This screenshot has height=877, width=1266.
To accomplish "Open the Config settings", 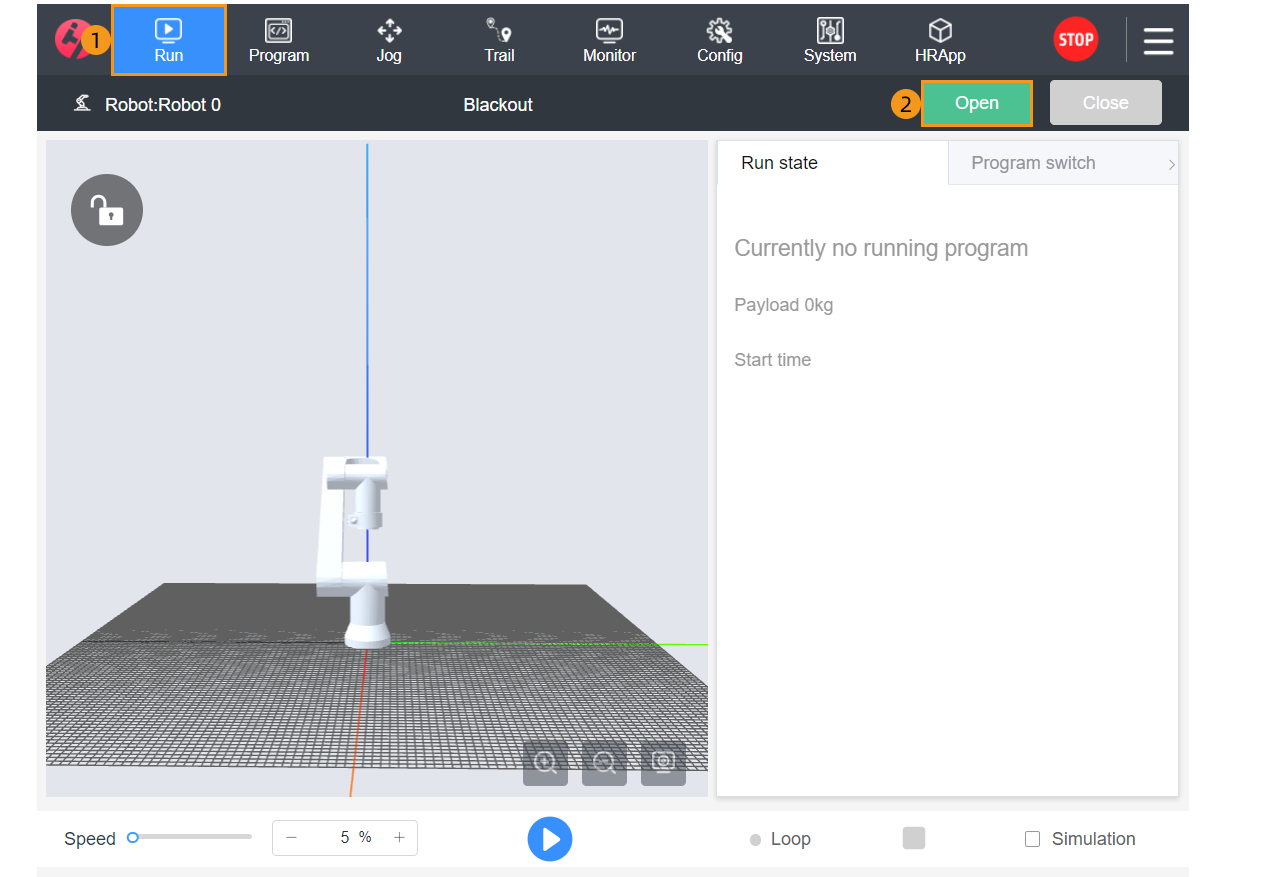I will [x=719, y=41].
